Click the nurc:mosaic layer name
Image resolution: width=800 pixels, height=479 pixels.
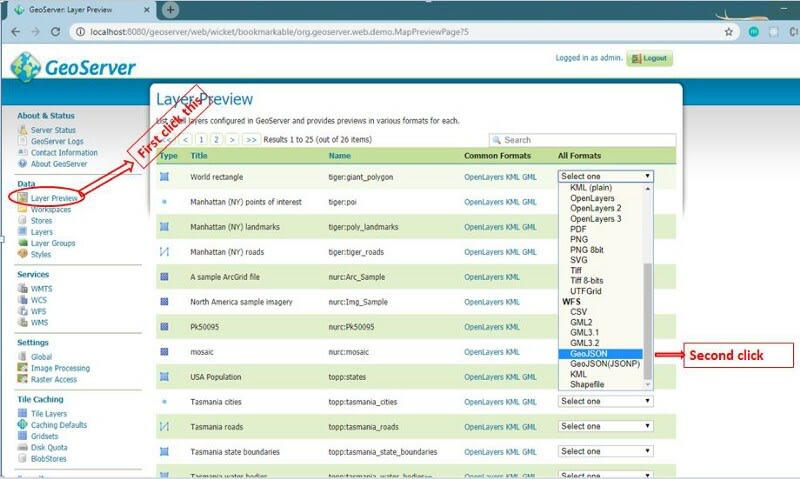tap(348, 351)
